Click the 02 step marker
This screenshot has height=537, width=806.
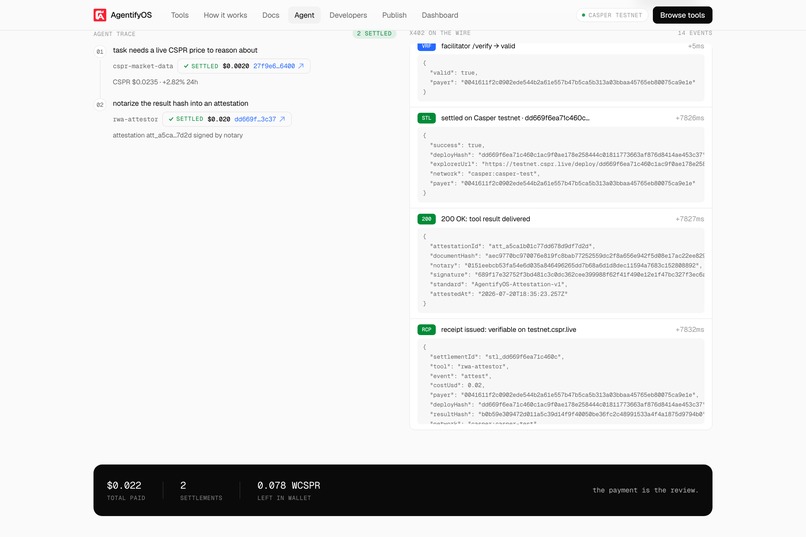pos(100,105)
